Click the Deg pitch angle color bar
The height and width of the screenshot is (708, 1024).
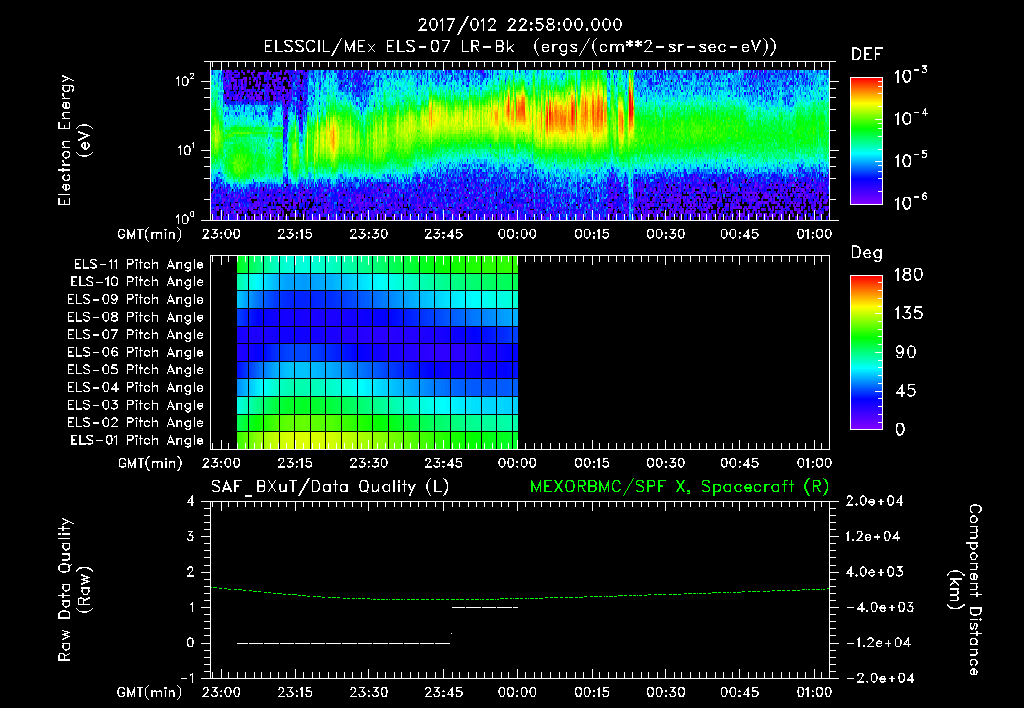866,352
